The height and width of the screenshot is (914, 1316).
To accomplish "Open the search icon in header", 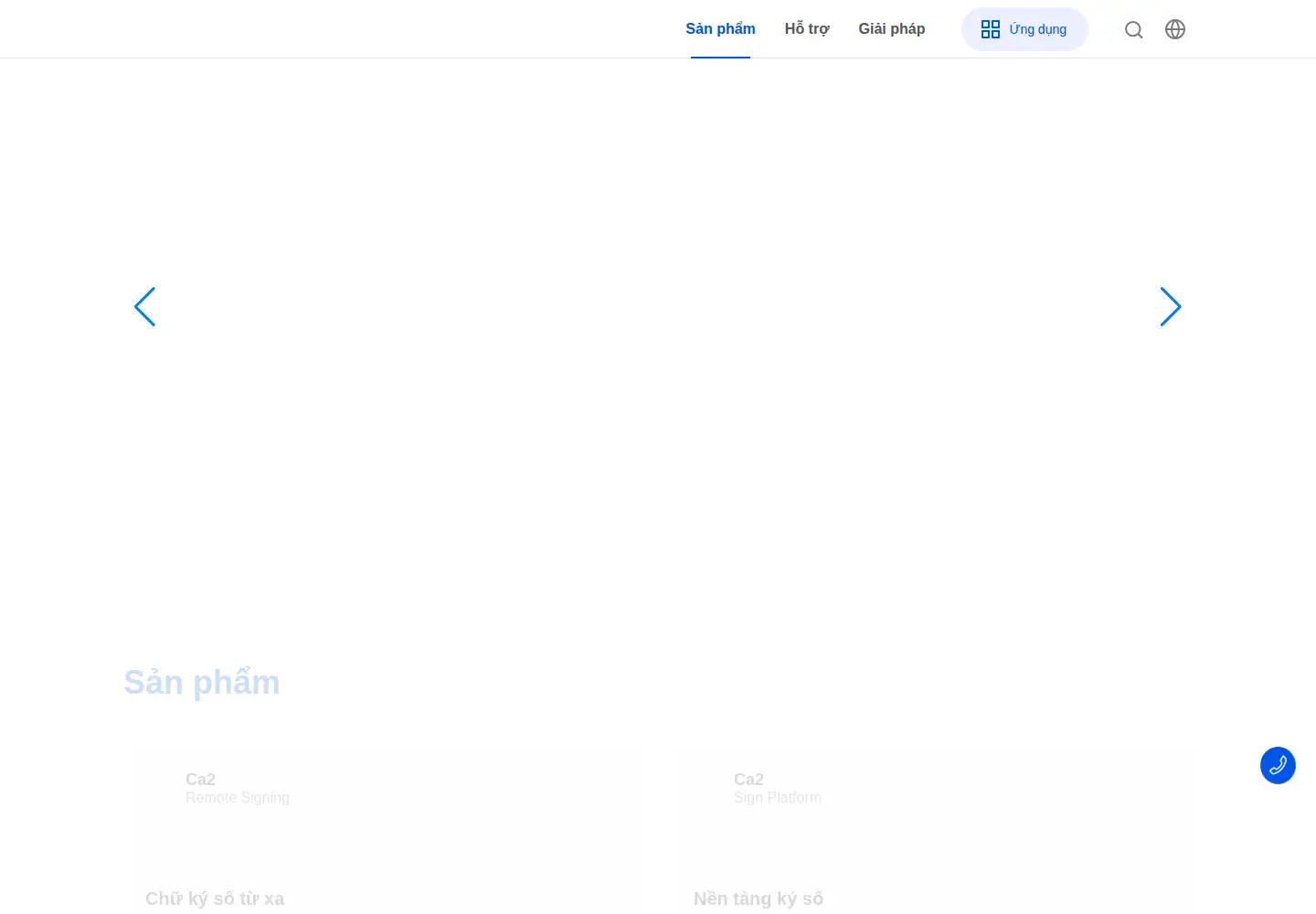I will (x=1133, y=29).
